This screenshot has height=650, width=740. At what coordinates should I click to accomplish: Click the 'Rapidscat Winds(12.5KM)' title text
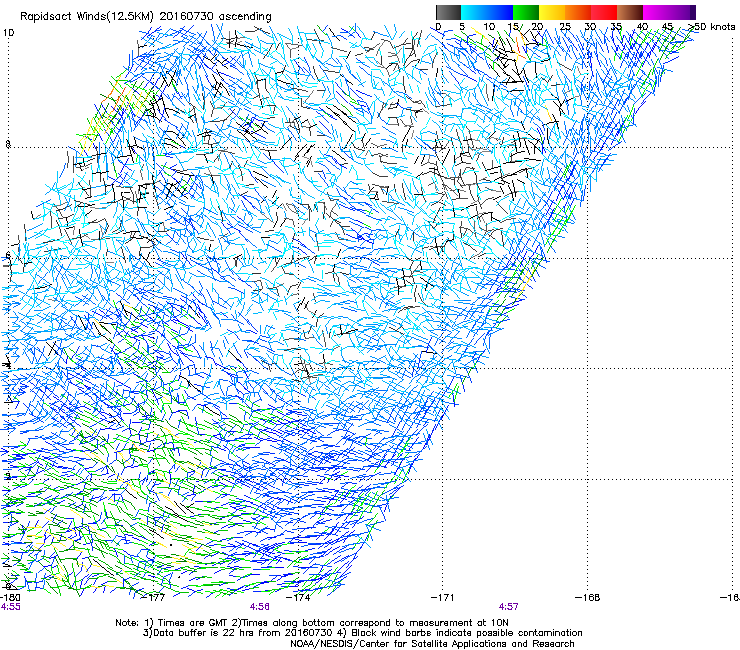(x=87, y=16)
